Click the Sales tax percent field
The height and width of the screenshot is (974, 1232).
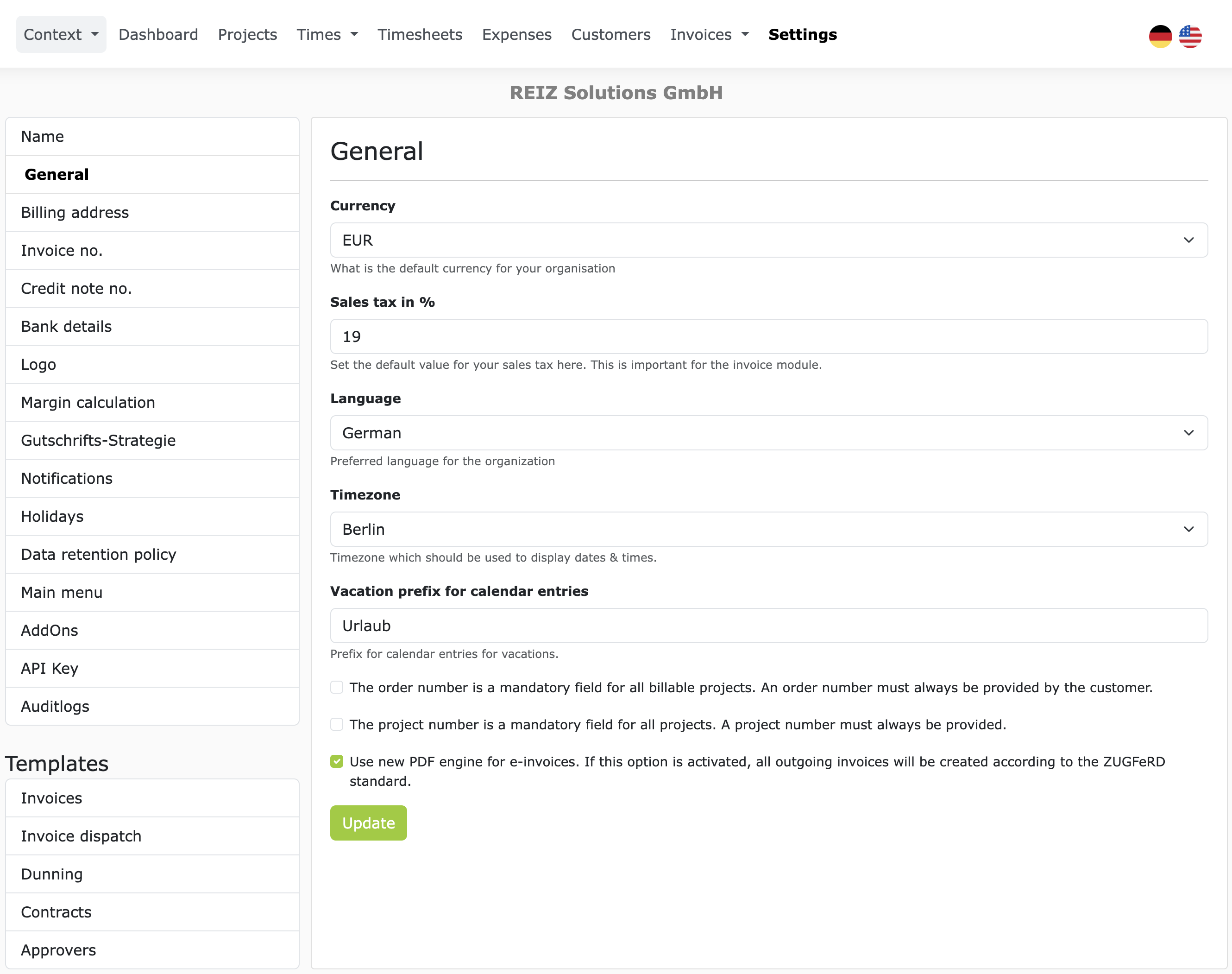tap(768, 336)
